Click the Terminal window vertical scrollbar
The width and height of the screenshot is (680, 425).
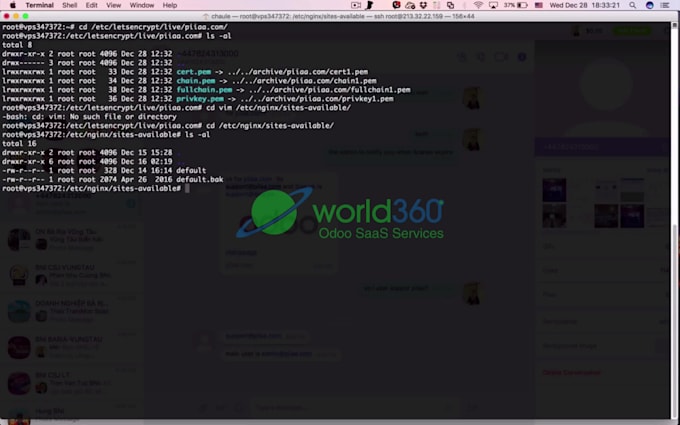pos(674,220)
